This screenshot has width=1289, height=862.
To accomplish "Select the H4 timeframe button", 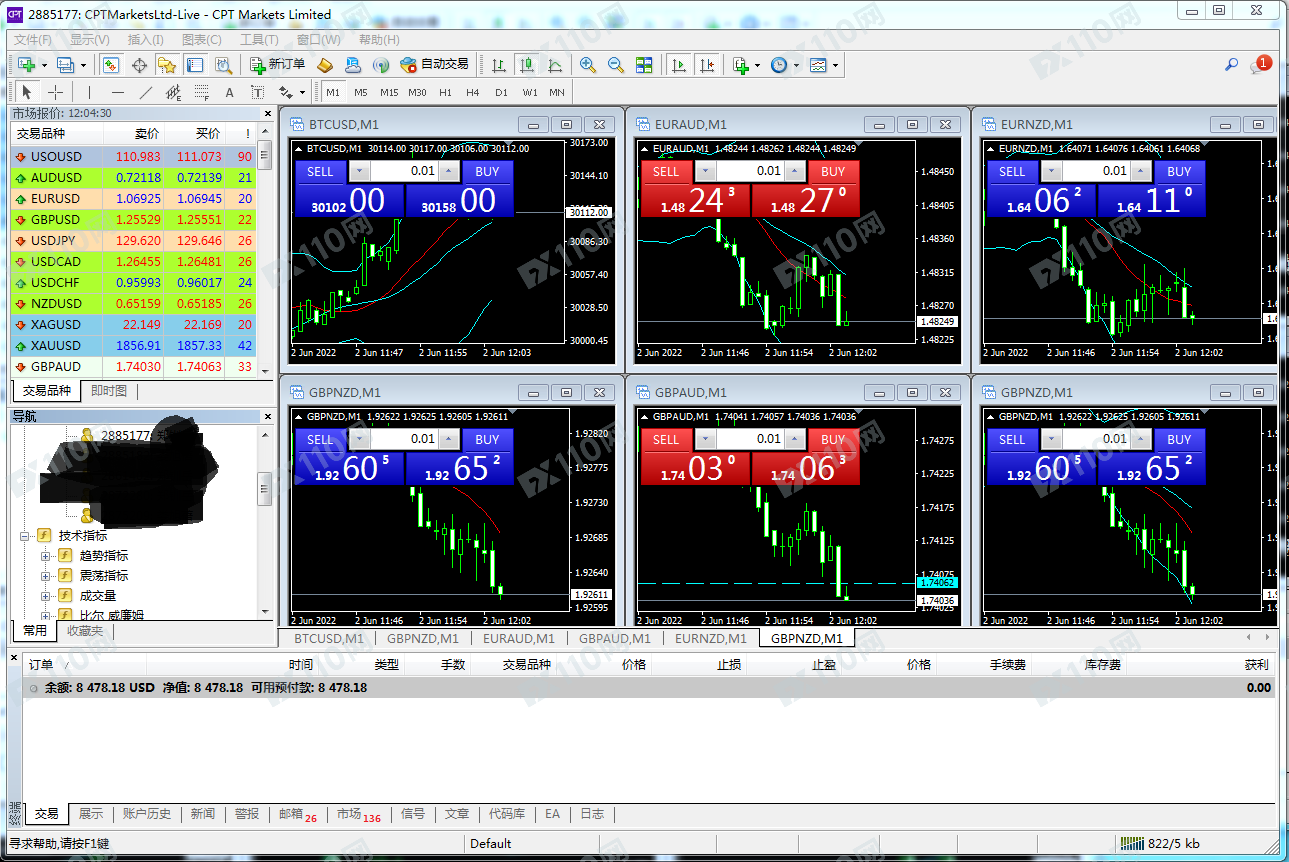I will (x=473, y=92).
